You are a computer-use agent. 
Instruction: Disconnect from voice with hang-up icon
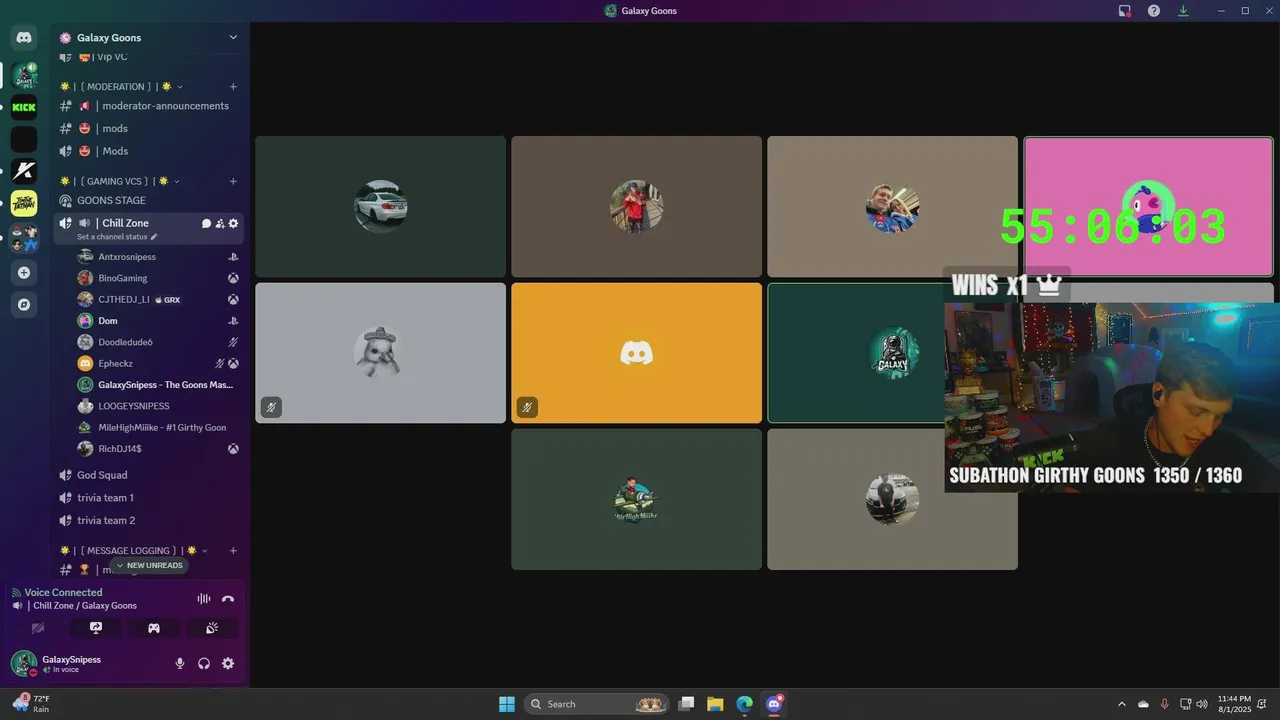pyautogui.click(x=228, y=599)
